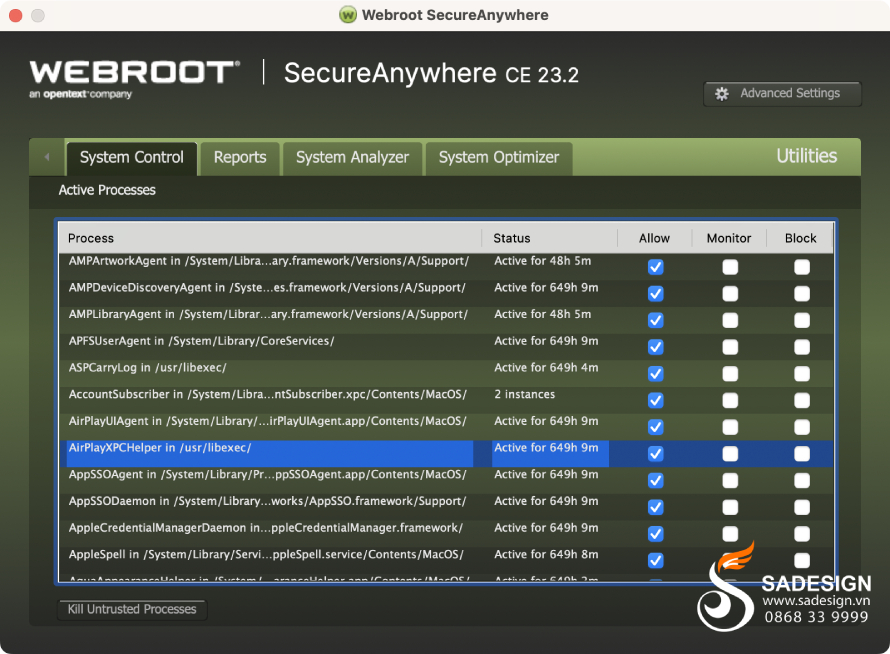The image size is (890, 654).
Task: Check Monitor for AMPArtworkAgent
Action: pos(730,267)
